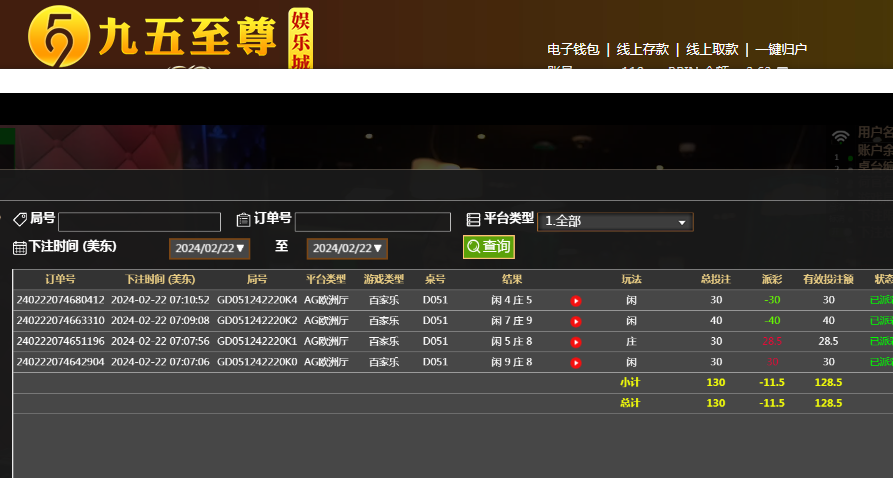
Task: Click the WiFi signal icon
Action: (x=841, y=135)
